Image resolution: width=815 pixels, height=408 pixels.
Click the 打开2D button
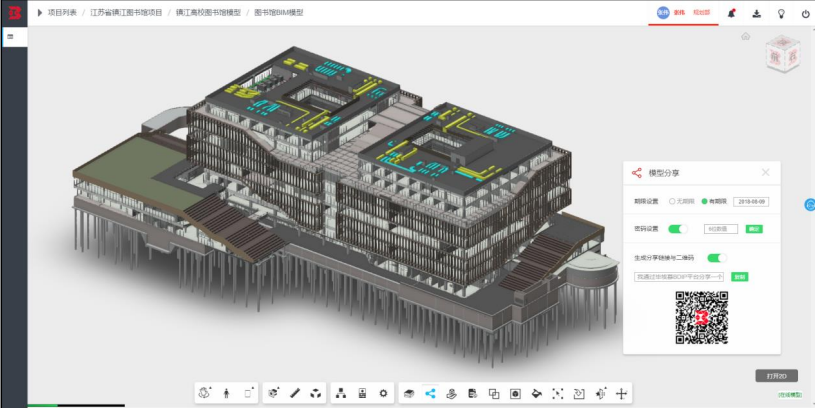click(x=776, y=376)
